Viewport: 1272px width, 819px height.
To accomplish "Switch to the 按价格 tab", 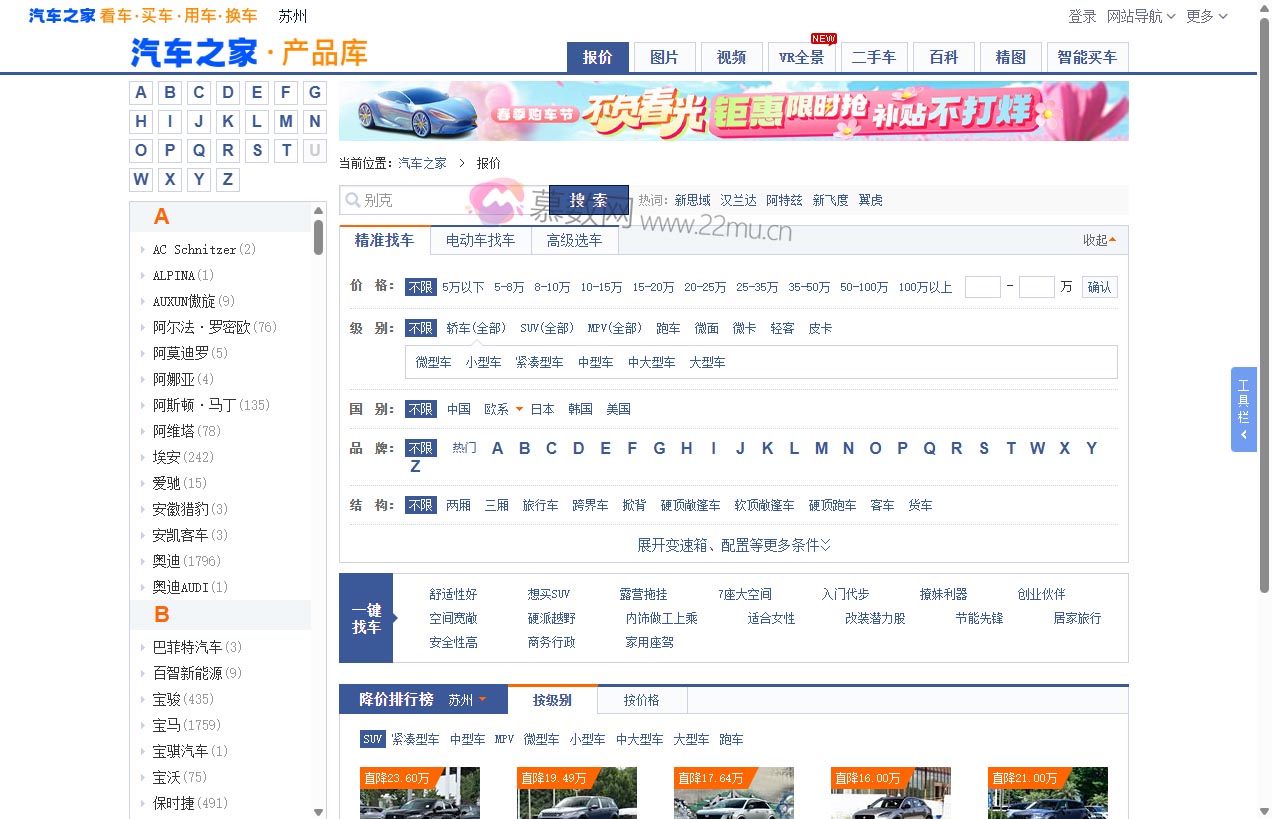I will [641, 699].
